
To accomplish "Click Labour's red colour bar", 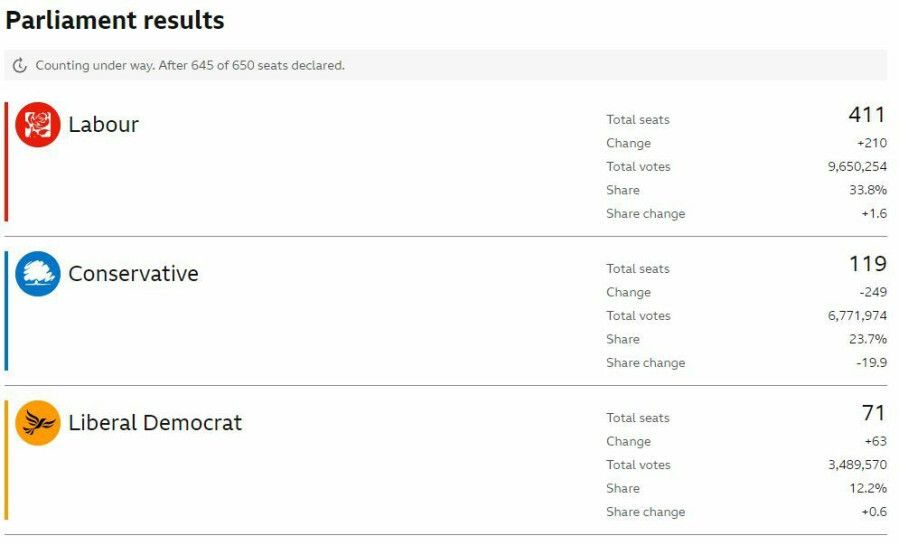I will tap(6, 161).
